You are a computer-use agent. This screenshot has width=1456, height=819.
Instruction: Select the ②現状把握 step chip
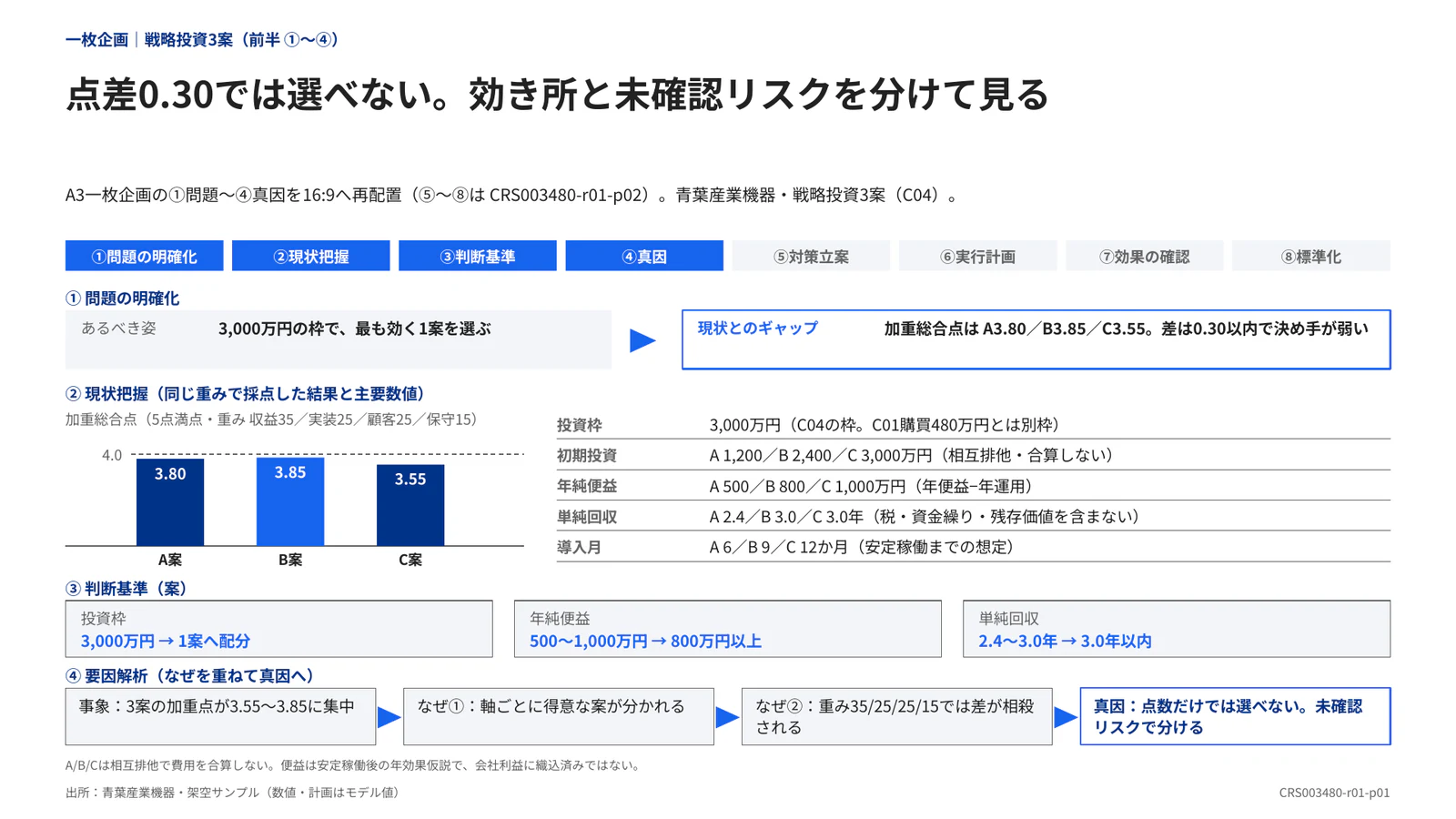(311, 256)
